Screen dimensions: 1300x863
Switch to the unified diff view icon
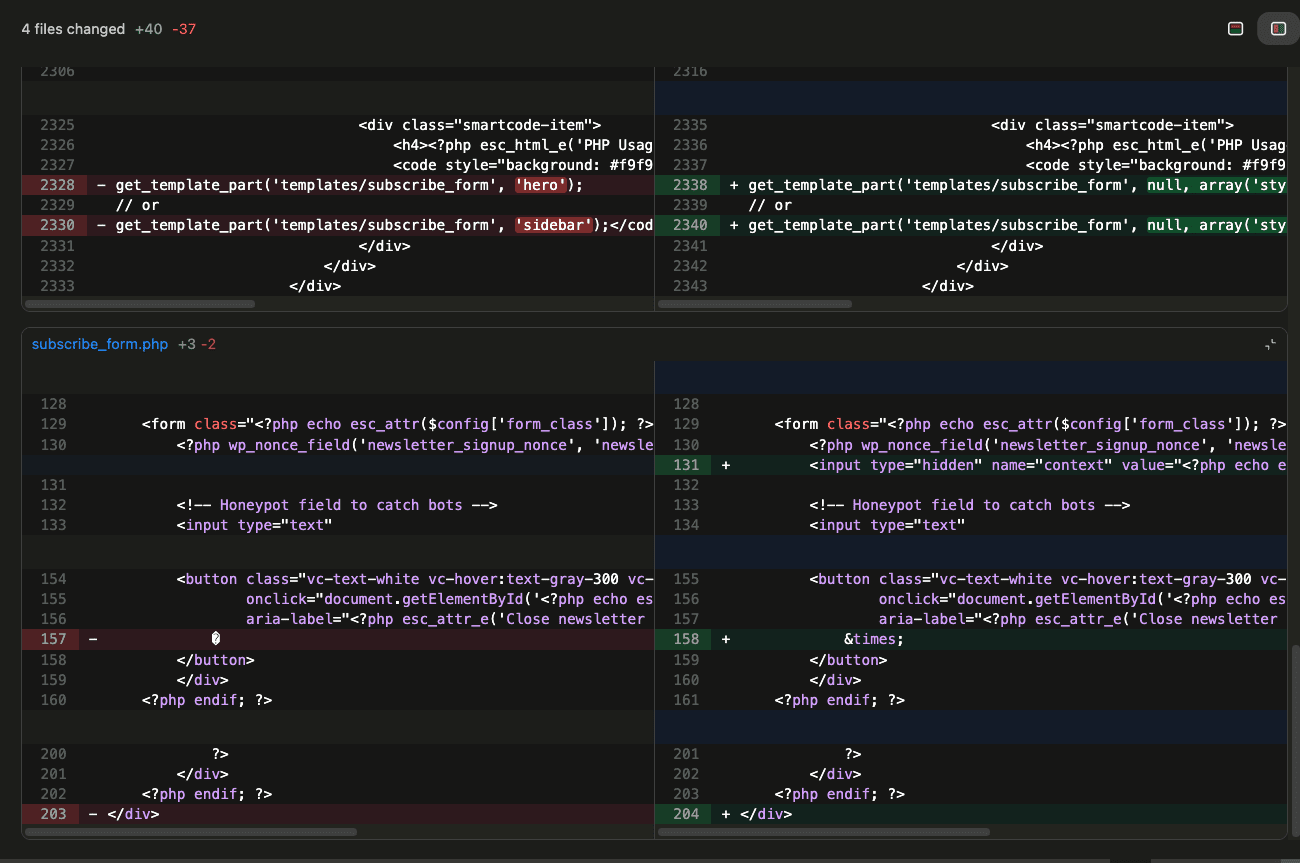(x=1236, y=28)
